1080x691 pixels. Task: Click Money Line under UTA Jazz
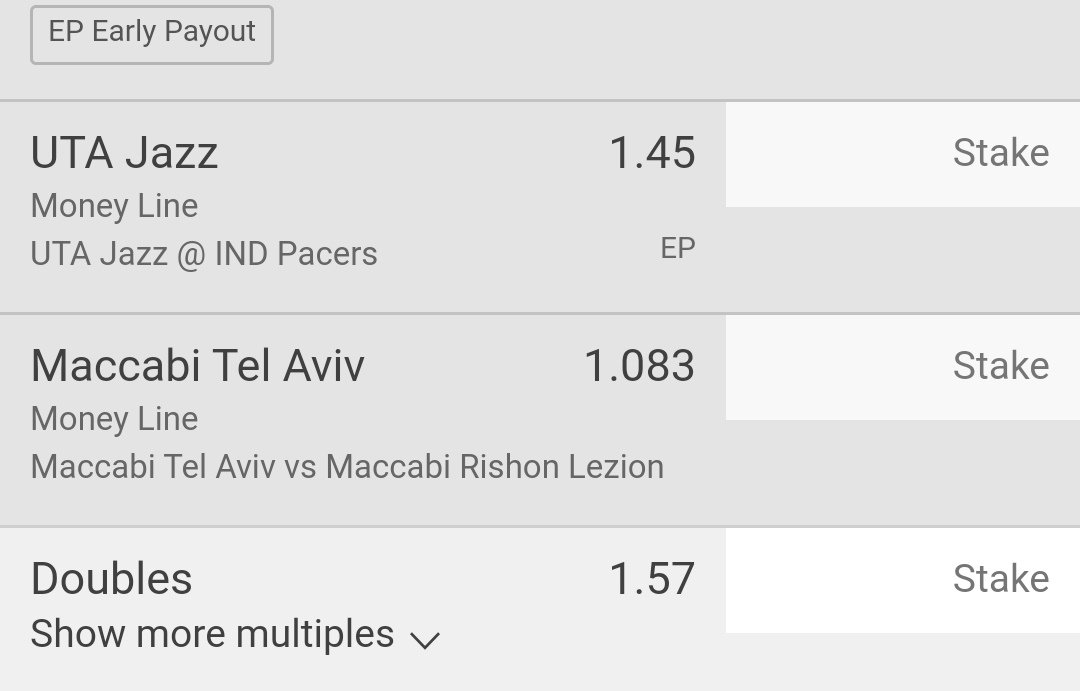114,206
